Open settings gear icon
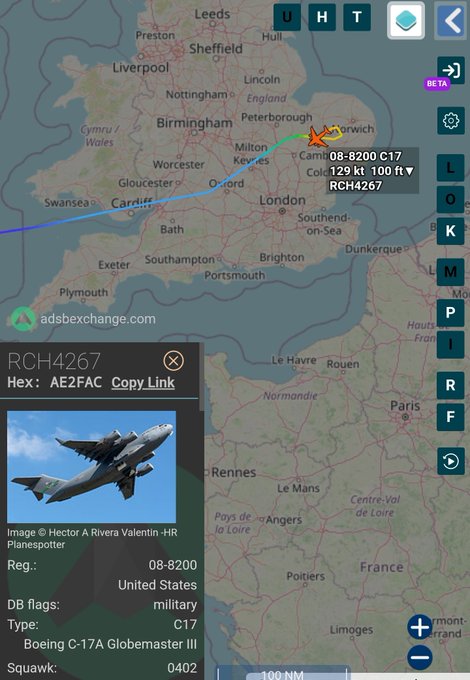Image resolution: width=470 pixels, height=680 pixels. tap(451, 121)
